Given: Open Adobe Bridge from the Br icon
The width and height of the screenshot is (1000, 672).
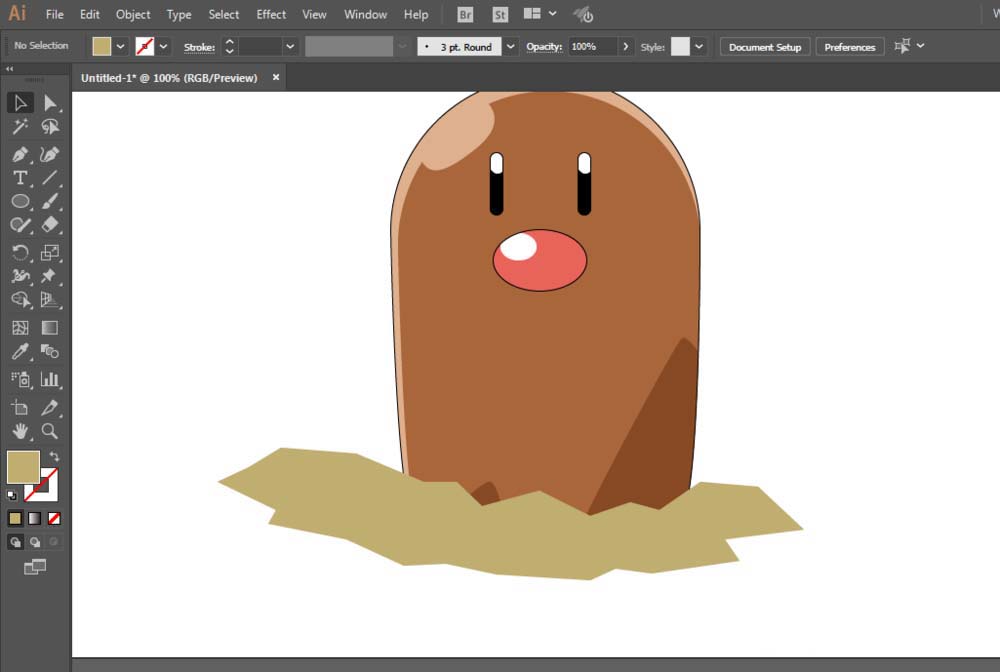Looking at the screenshot, I should [465, 15].
